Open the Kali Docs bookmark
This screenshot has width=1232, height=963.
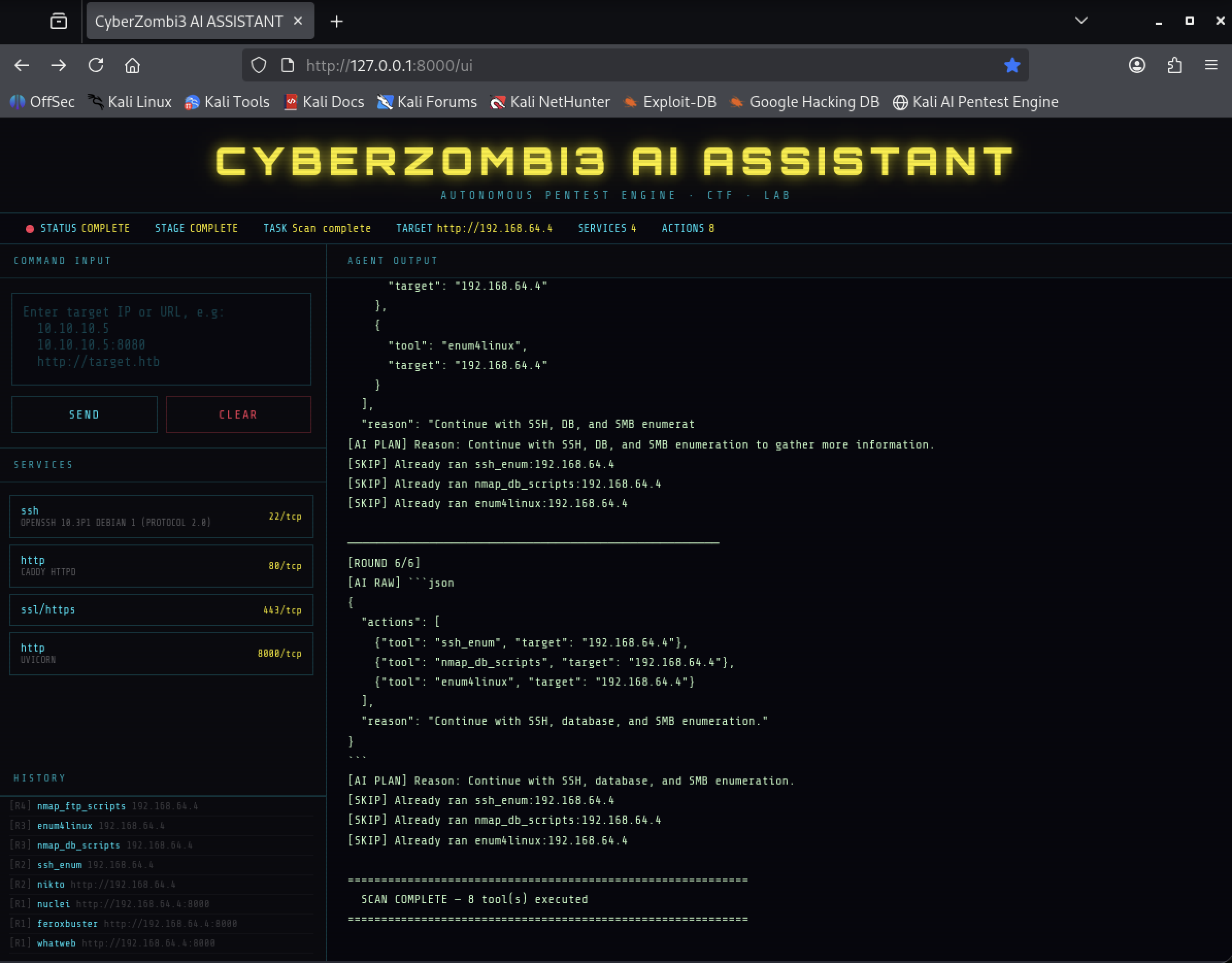pyautogui.click(x=324, y=102)
